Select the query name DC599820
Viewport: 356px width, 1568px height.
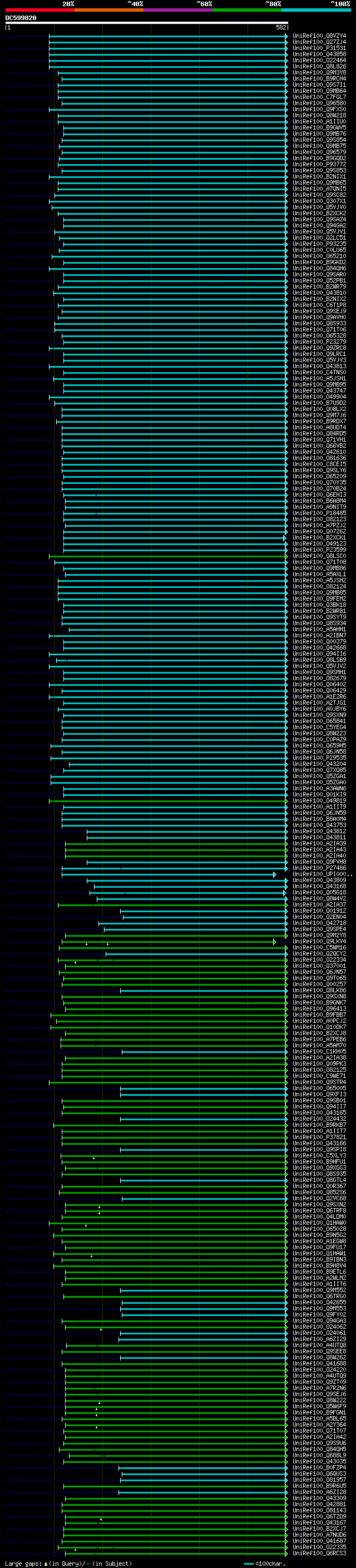pyautogui.click(x=21, y=18)
